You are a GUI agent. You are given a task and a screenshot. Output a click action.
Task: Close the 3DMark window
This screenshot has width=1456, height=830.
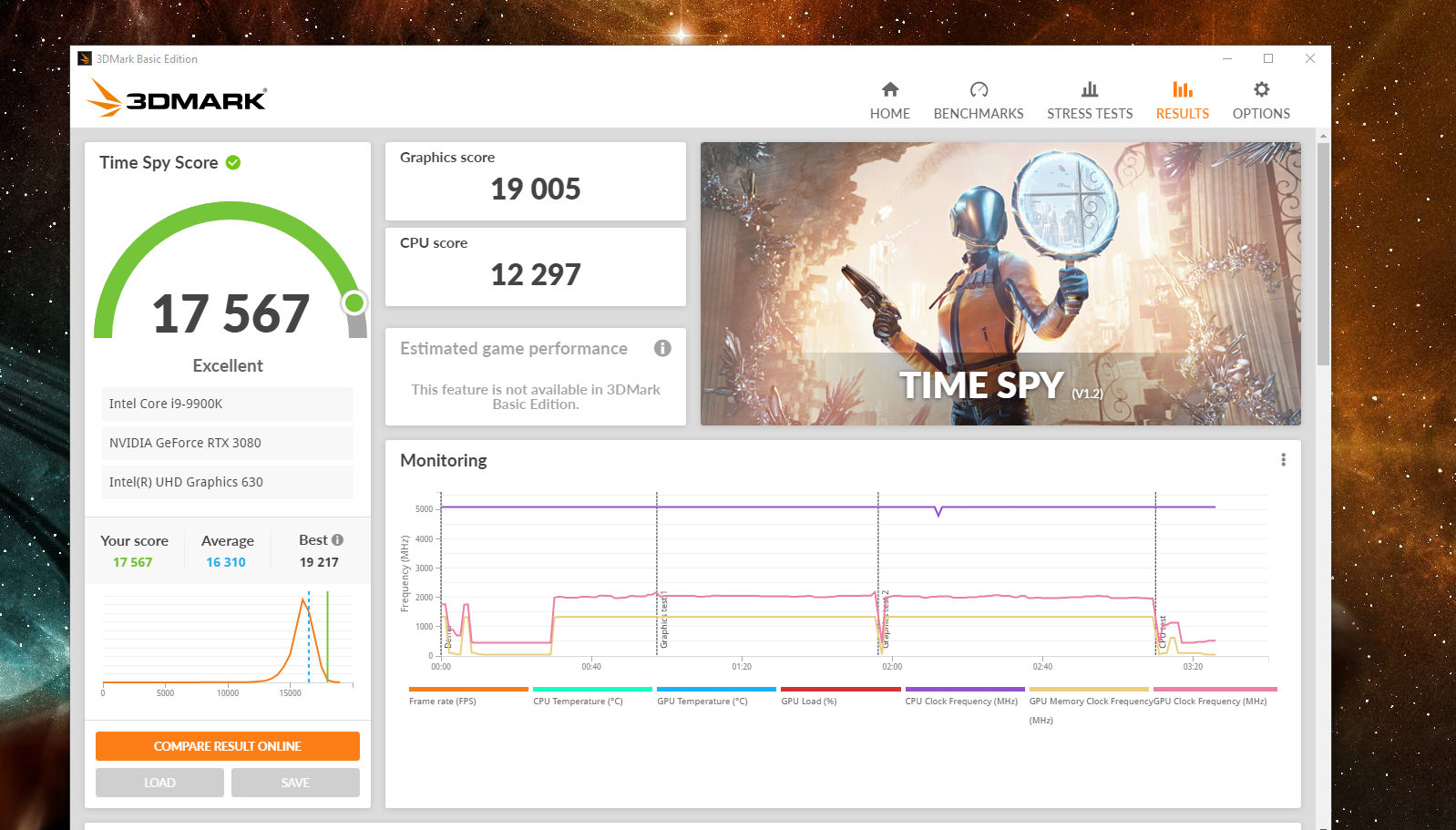click(x=1310, y=58)
